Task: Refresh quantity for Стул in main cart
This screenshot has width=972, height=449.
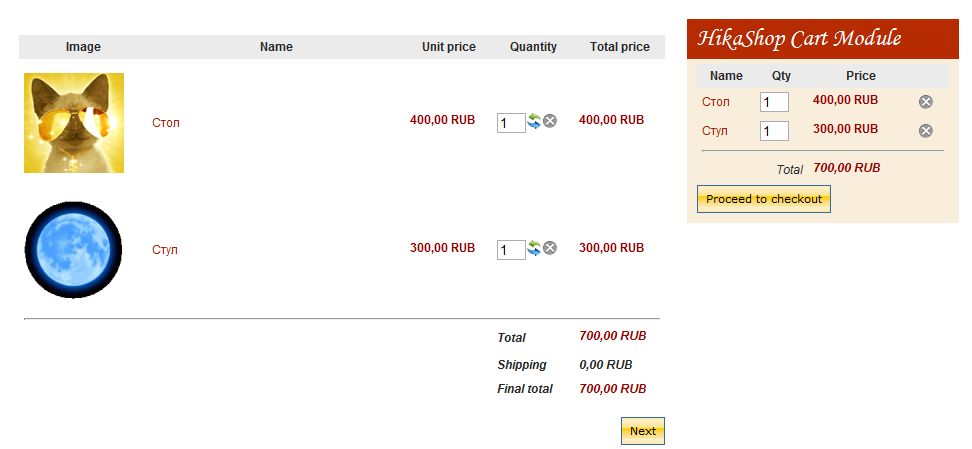Action: pyautogui.click(x=534, y=248)
